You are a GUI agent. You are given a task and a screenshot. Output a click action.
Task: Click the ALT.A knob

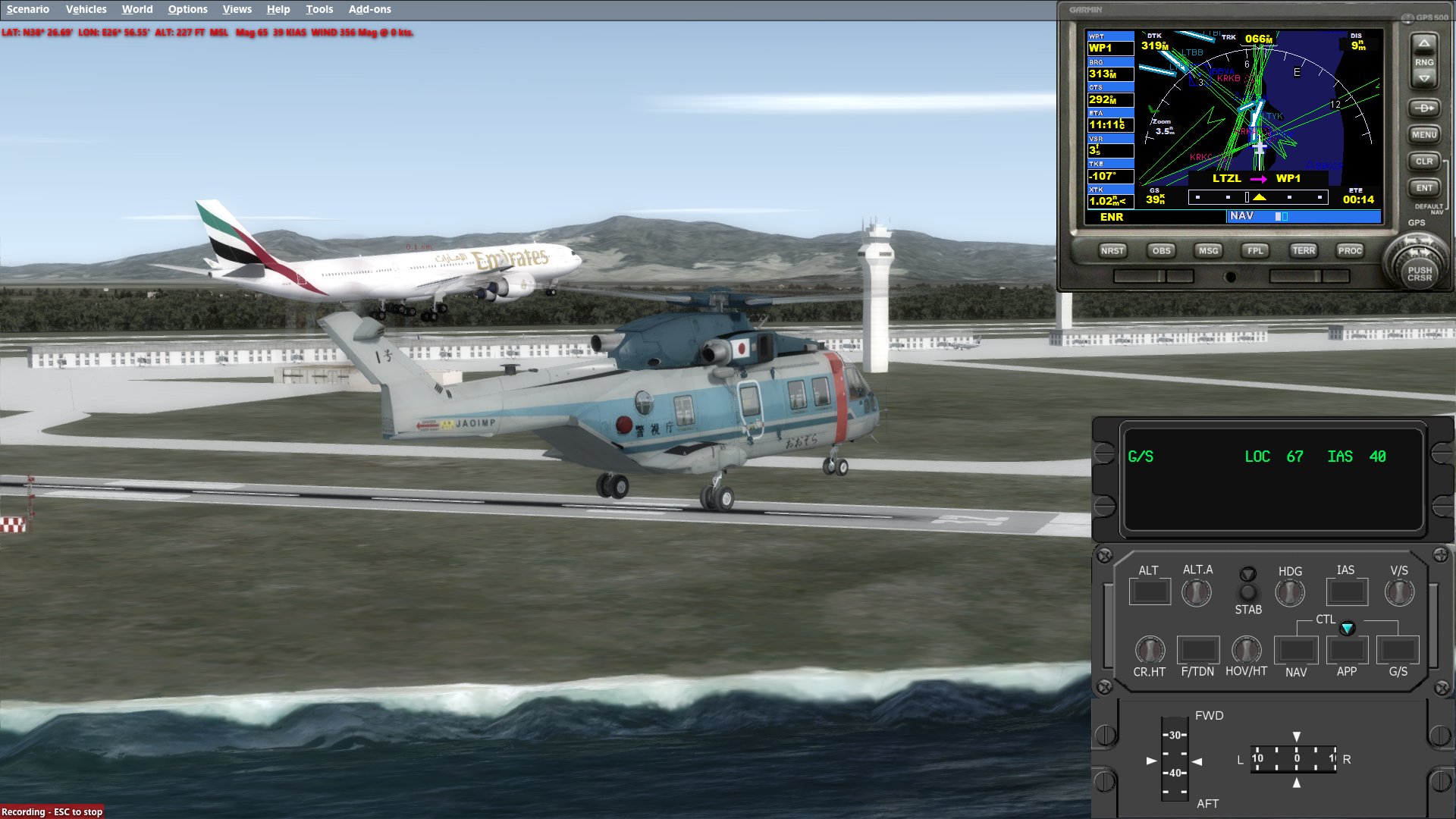point(1197,592)
